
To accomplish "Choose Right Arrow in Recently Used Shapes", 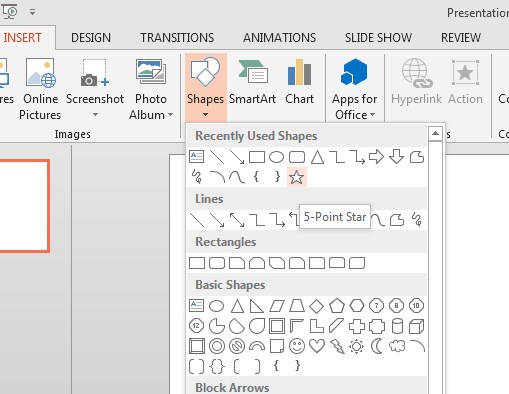I will pyautogui.click(x=376, y=157).
